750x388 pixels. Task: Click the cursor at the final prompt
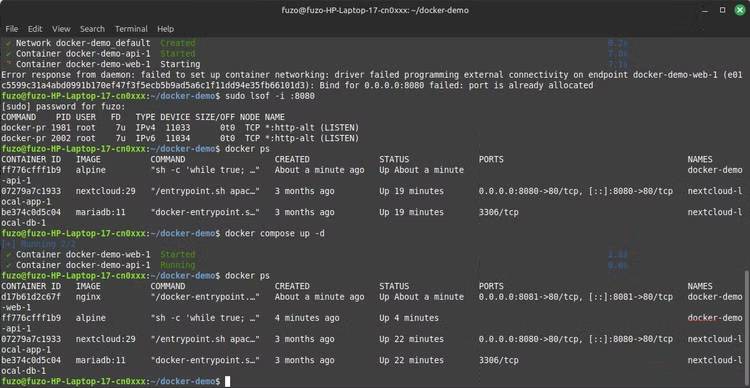(228, 381)
